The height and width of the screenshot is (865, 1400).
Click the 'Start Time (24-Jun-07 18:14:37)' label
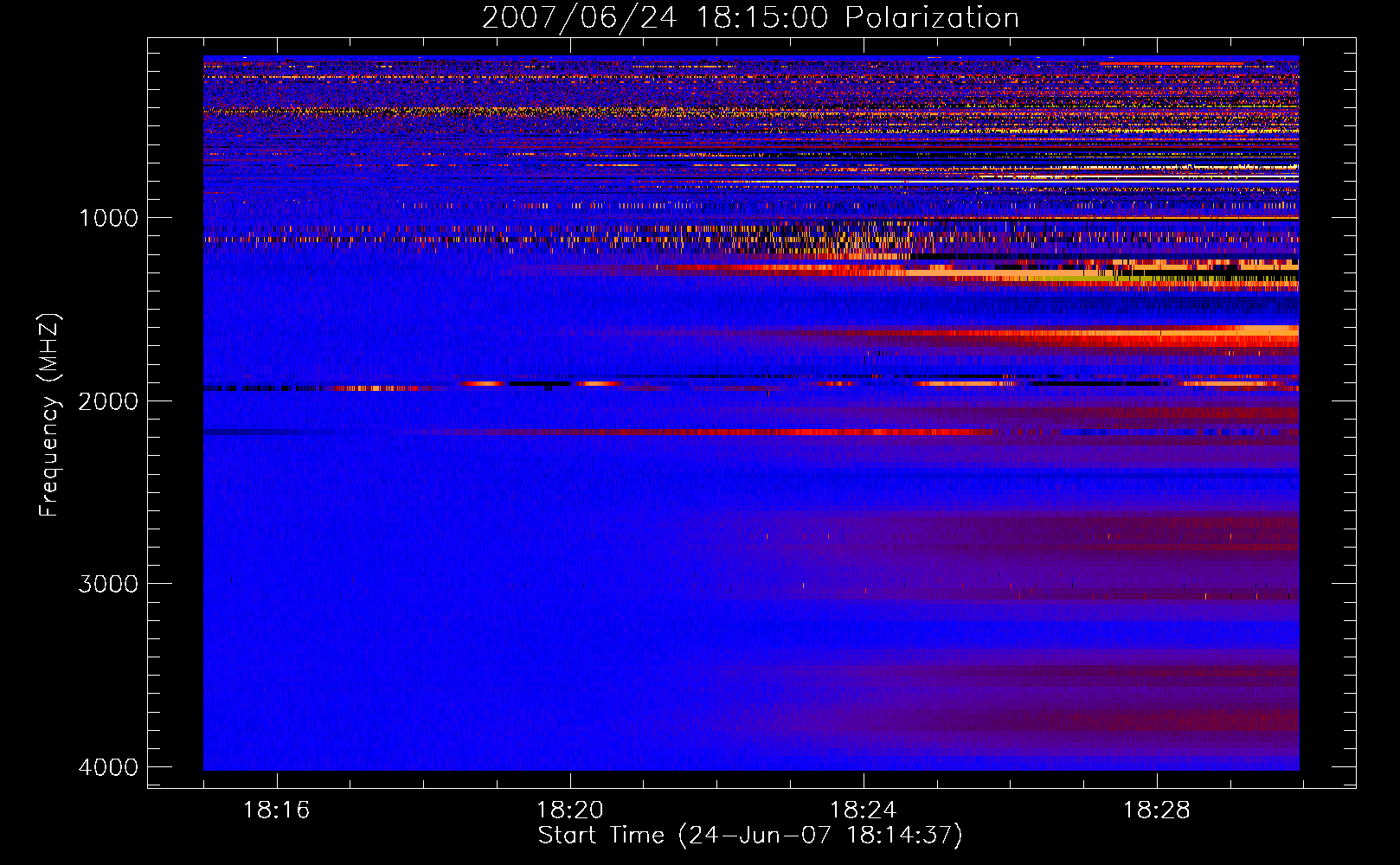(750, 836)
